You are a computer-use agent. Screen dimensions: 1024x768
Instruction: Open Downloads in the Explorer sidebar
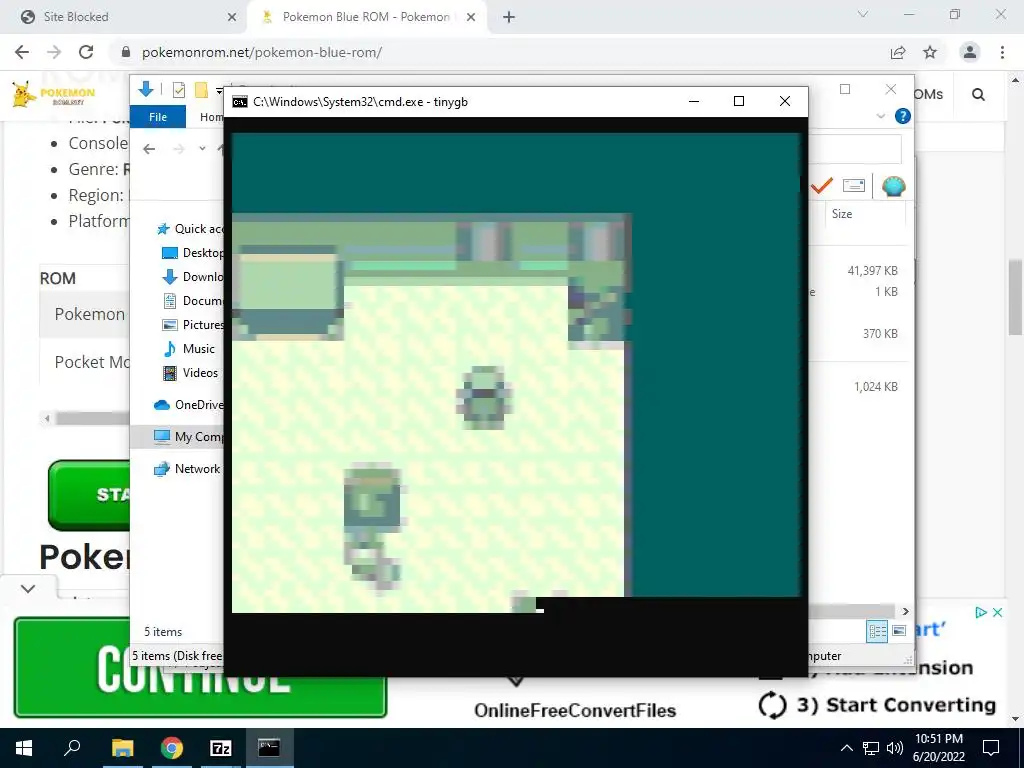pyautogui.click(x=193, y=277)
